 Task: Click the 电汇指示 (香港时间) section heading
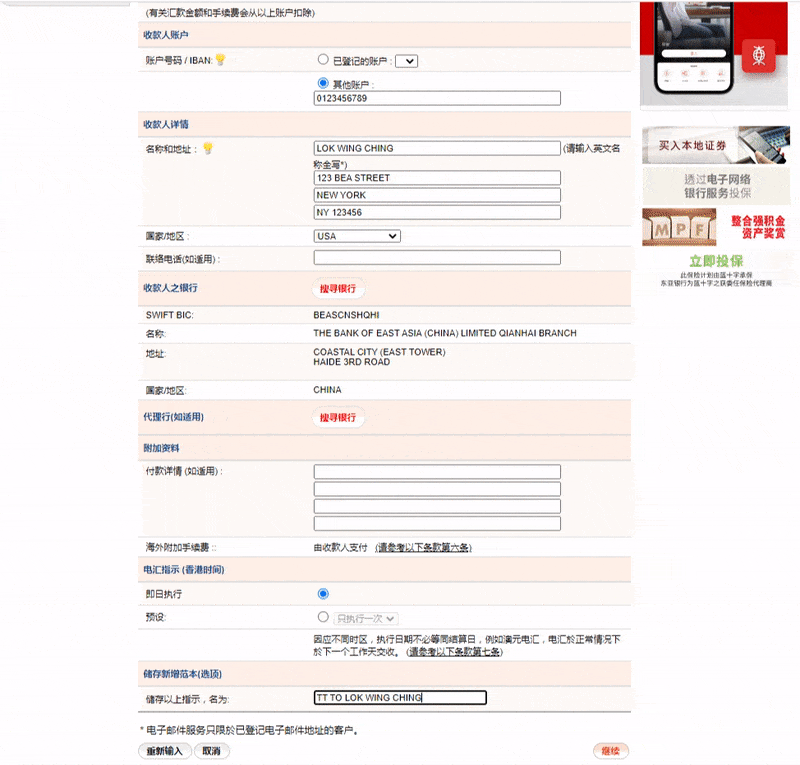pos(184,570)
